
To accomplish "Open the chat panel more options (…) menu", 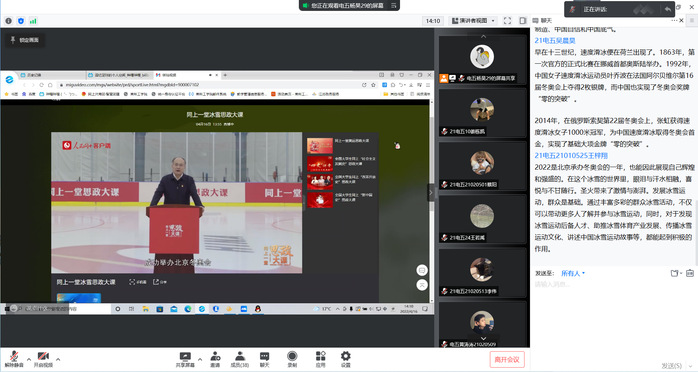I will [674, 20].
